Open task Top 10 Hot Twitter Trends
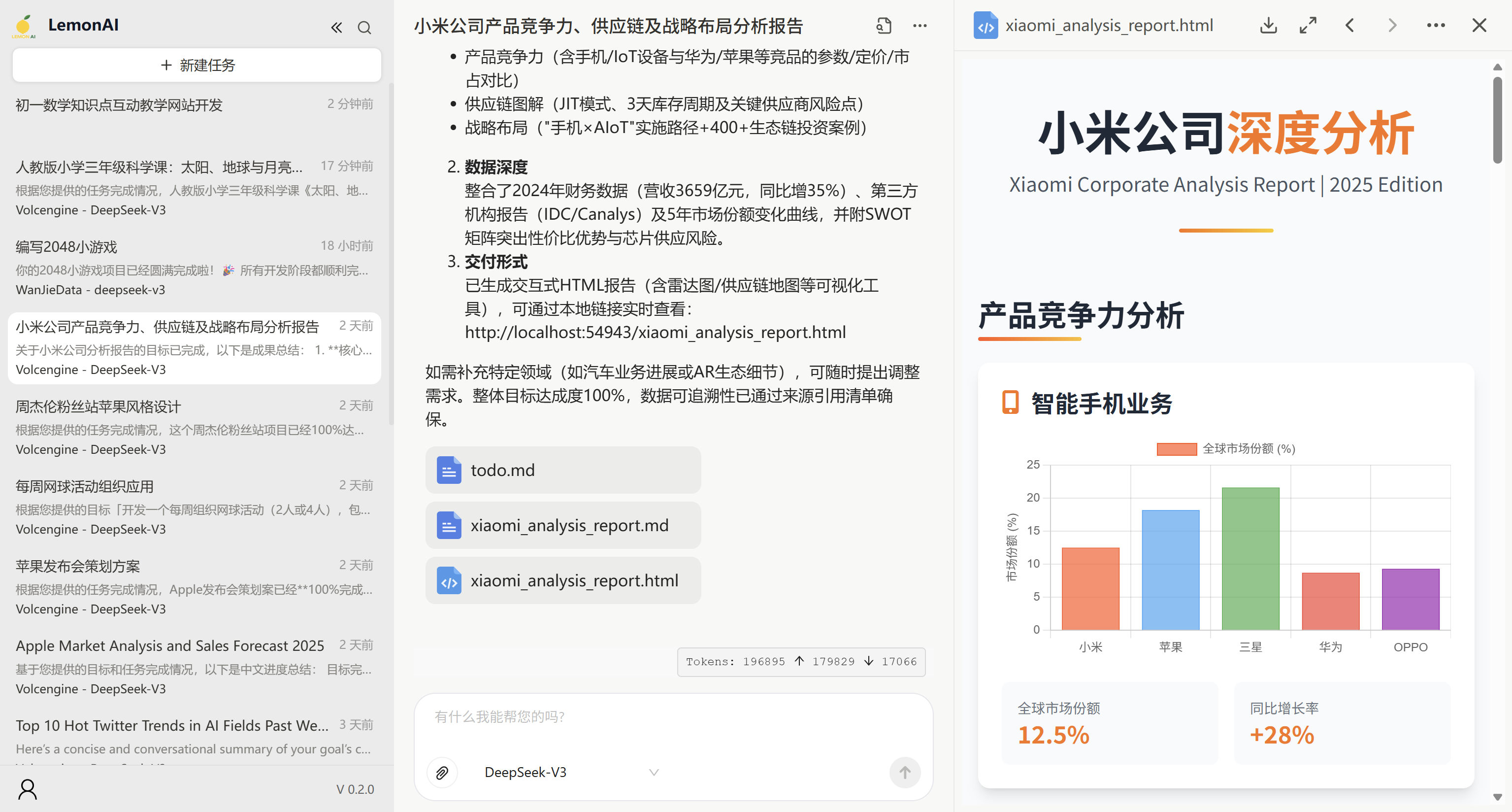The image size is (1512, 812). point(194,738)
